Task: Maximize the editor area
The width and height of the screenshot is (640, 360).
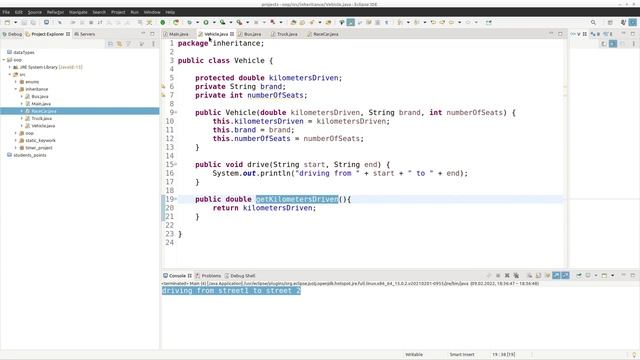Action: [x=560, y=34]
